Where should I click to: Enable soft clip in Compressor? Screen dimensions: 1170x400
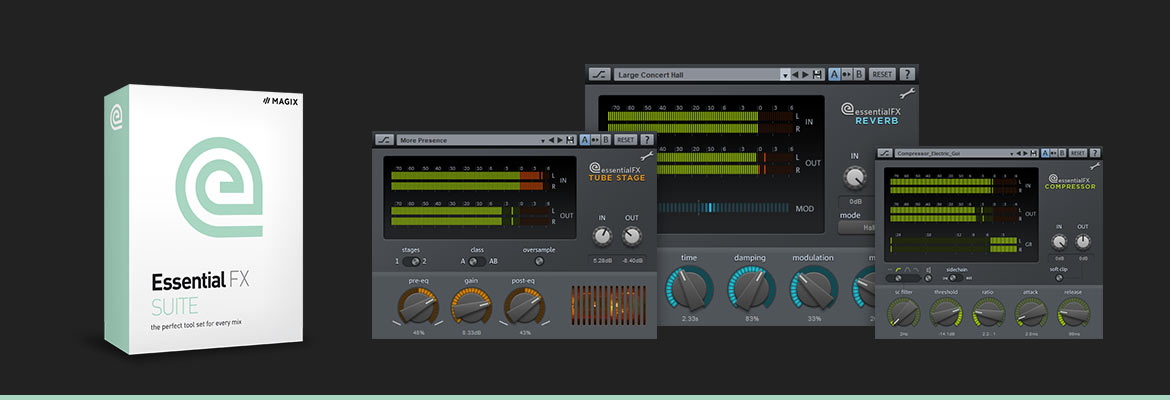1062,278
